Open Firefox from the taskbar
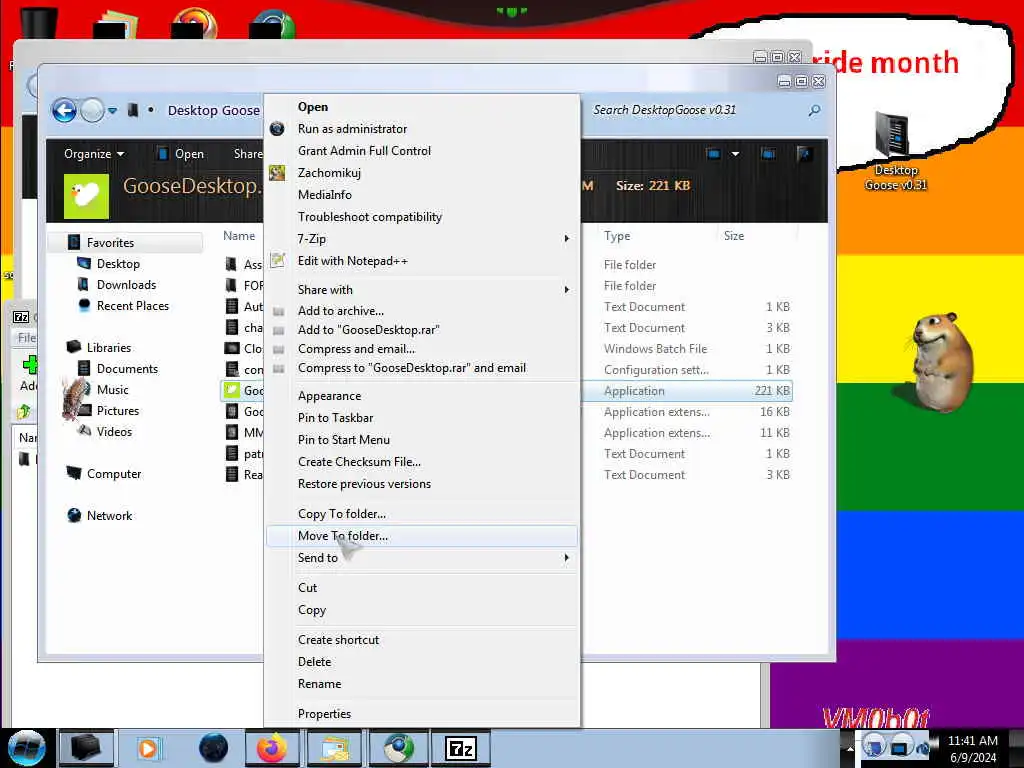The image size is (1024, 768). click(x=272, y=748)
